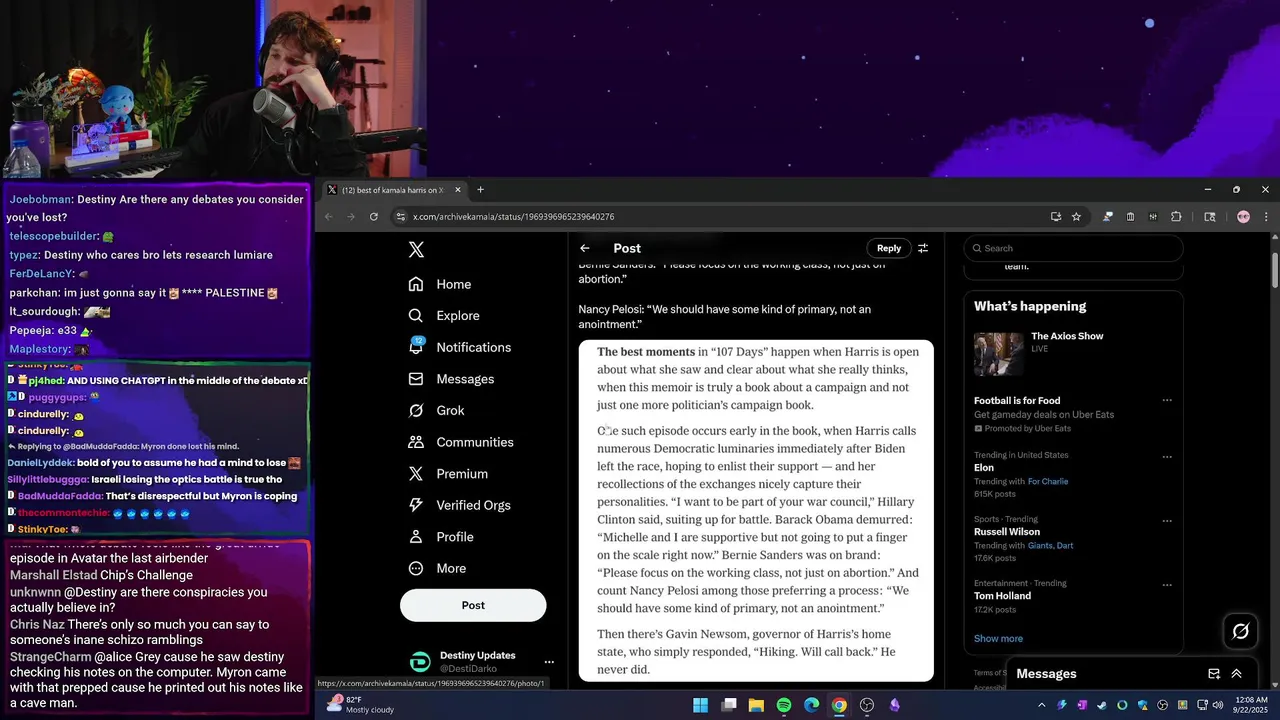Open Verified Orgs in X sidebar
1280x720 pixels.
pyautogui.click(x=460, y=505)
